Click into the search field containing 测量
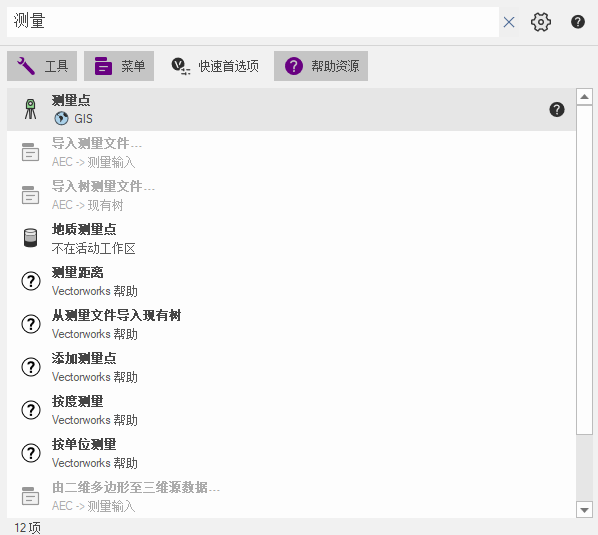 point(253,22)
